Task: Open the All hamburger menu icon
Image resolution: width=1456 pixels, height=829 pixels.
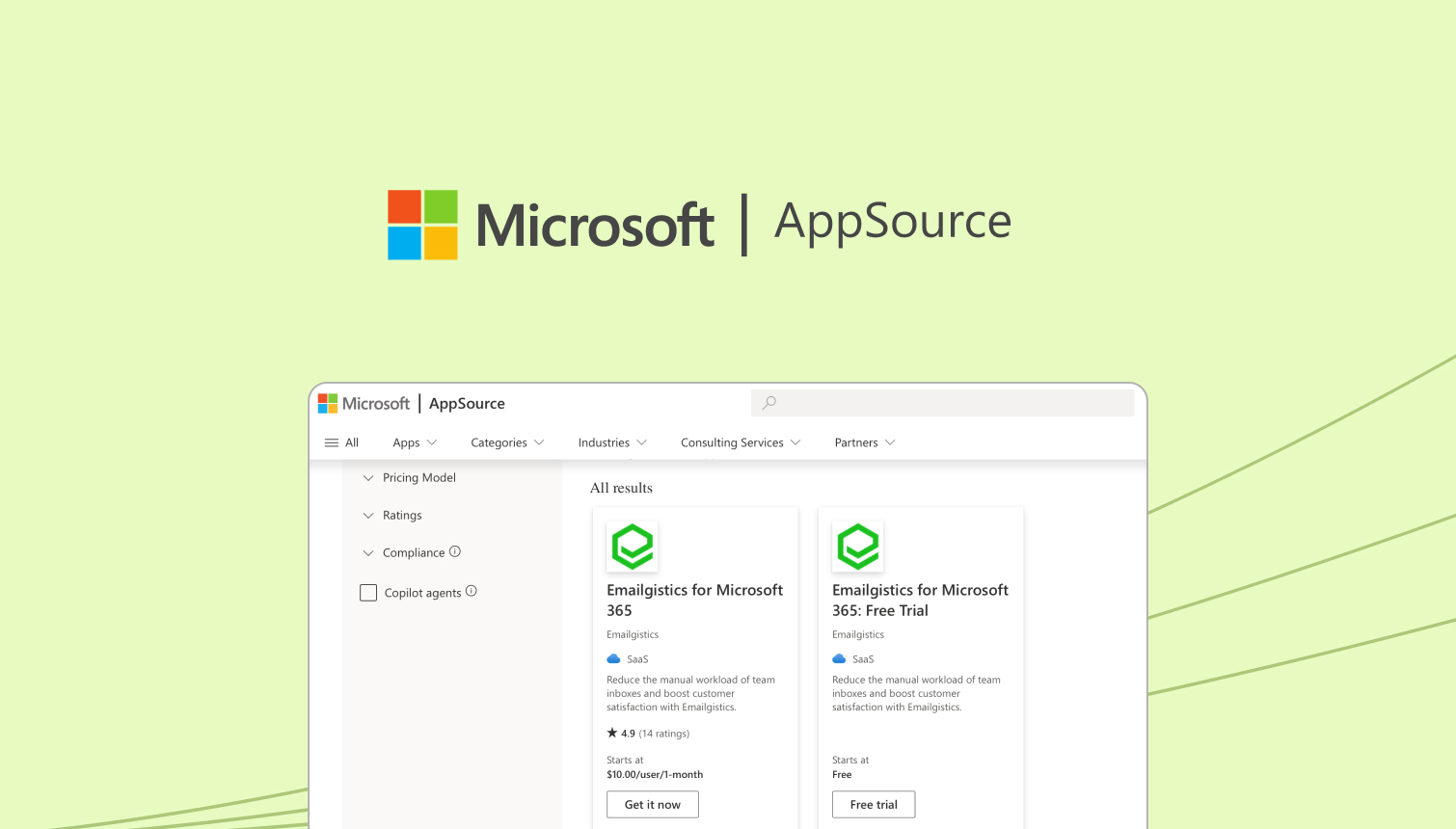Action: [x=332, y=442]
